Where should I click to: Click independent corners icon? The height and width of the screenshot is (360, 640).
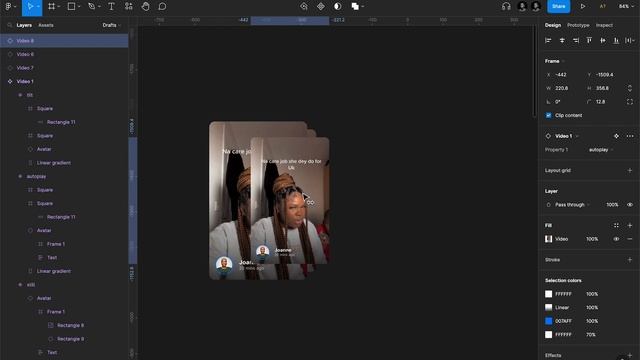tap(630, 102)
